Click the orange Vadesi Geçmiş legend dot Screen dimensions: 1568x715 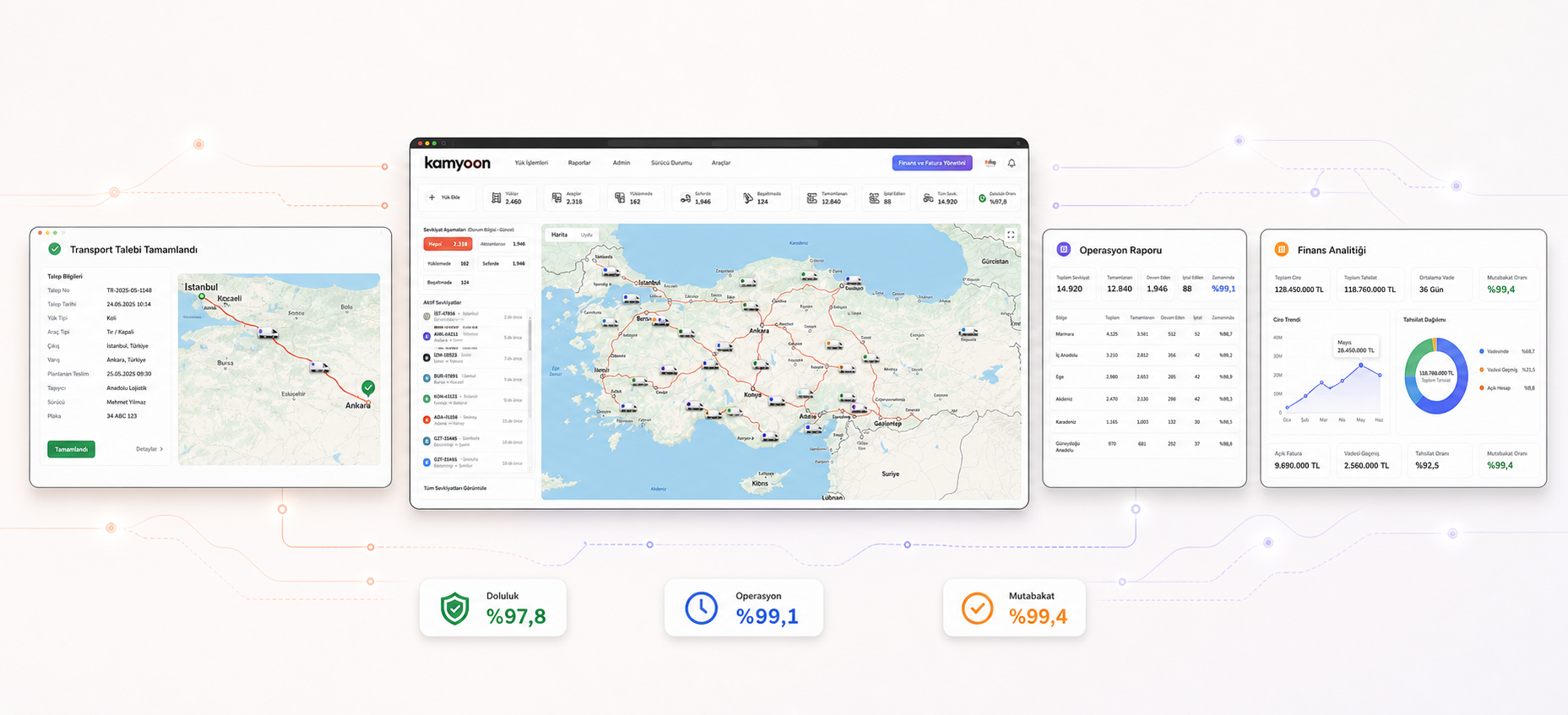[1482, 370]
